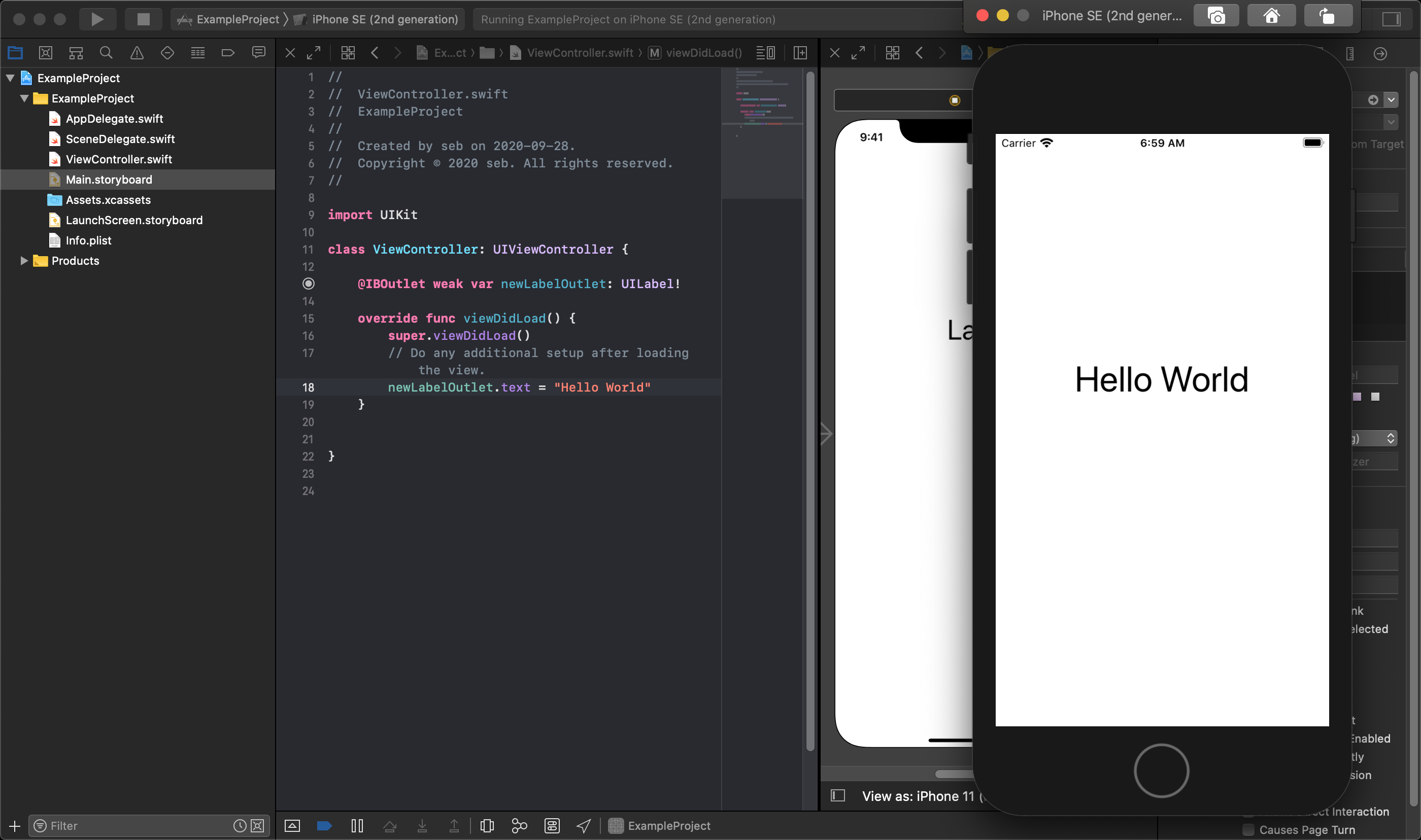Toggle recent files filter clock icon
The width and height of the screenshot is (1421, 840).
click(240, 826)
